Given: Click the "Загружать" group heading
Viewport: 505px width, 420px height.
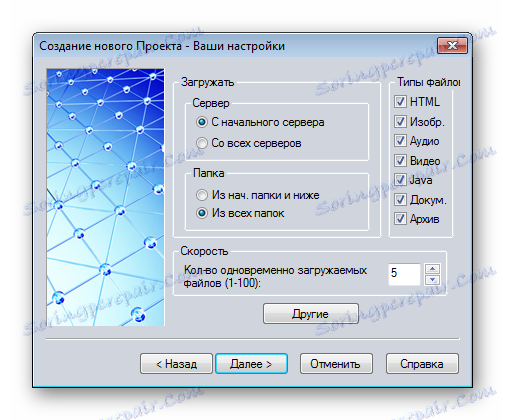Looking at the screenshot, I should click(x=207, y=82).
